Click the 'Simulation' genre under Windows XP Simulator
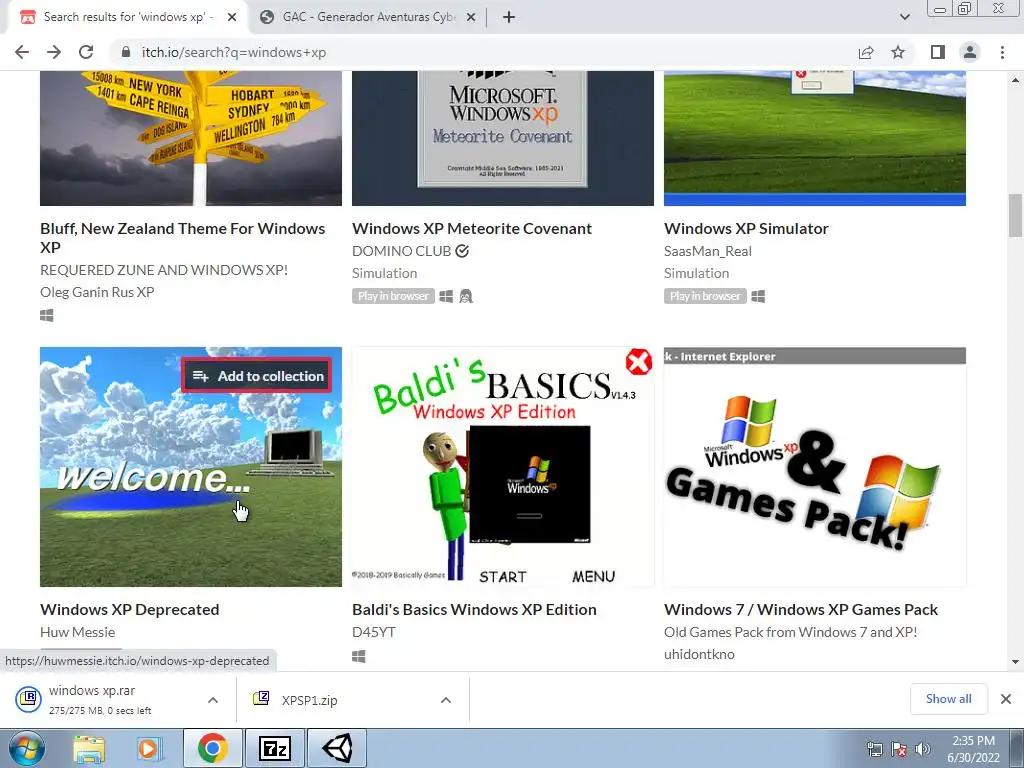The width and height of the screenshot is (1024, 768). click(697, 273)
